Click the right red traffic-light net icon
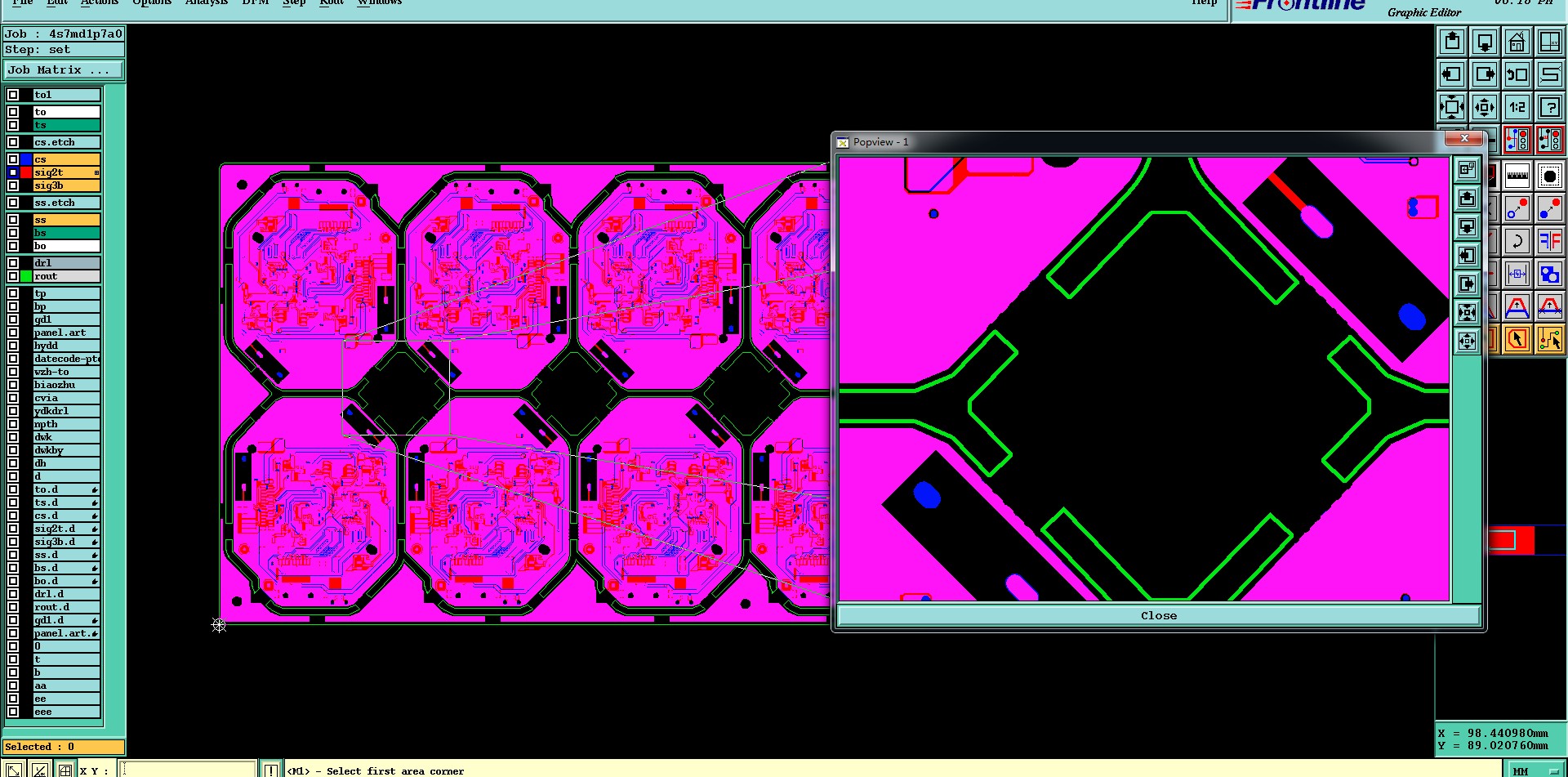 pyautogui.click(x=1549, y=140)
